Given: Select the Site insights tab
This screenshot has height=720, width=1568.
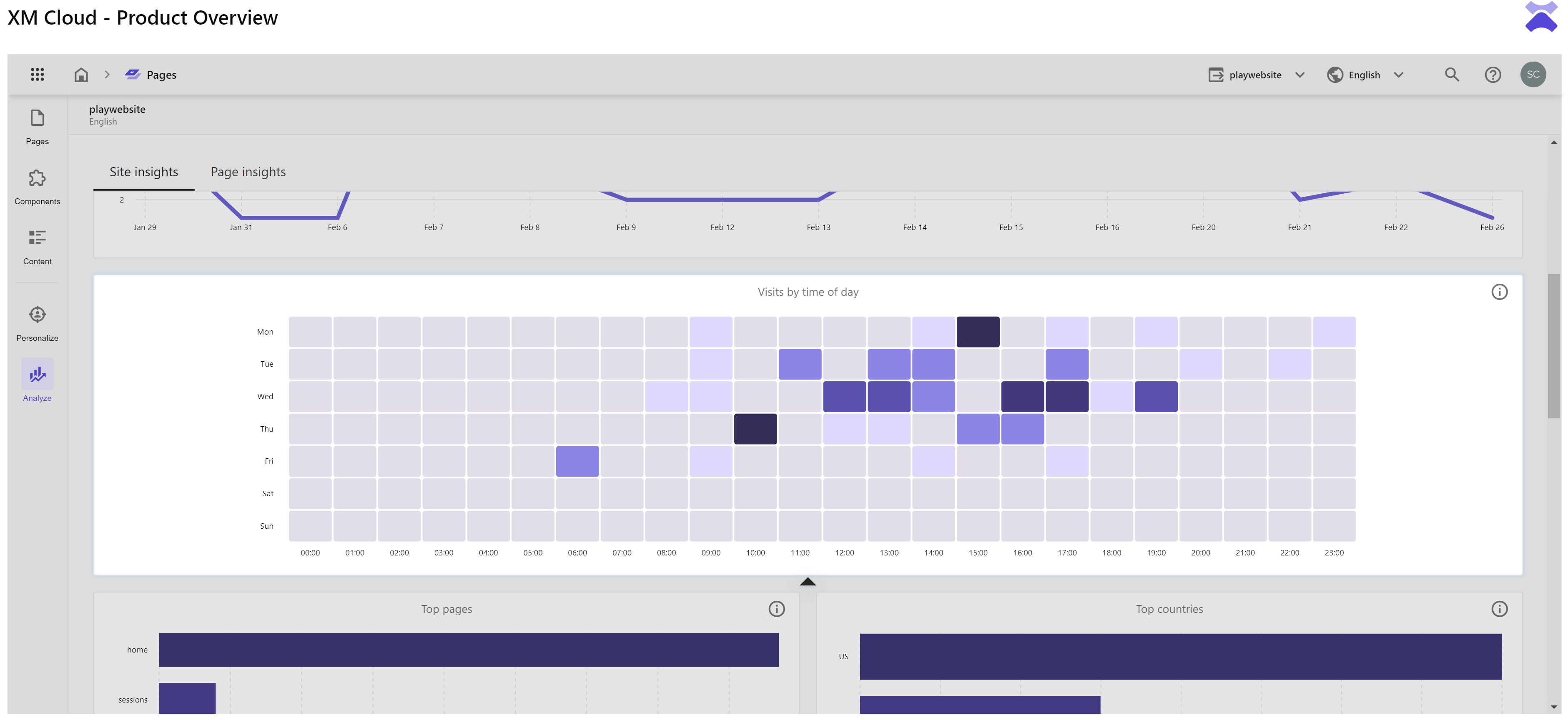Looking at the screenshot, I should [144, 172].
